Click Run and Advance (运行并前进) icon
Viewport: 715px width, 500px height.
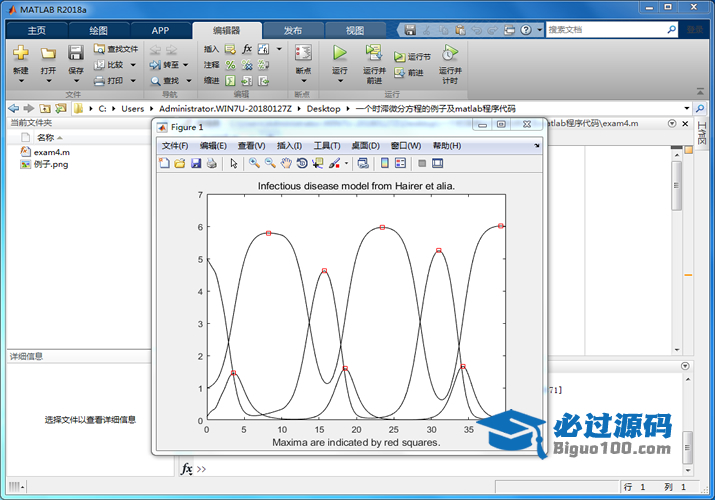pyautogui.click(x=374, y=53)
